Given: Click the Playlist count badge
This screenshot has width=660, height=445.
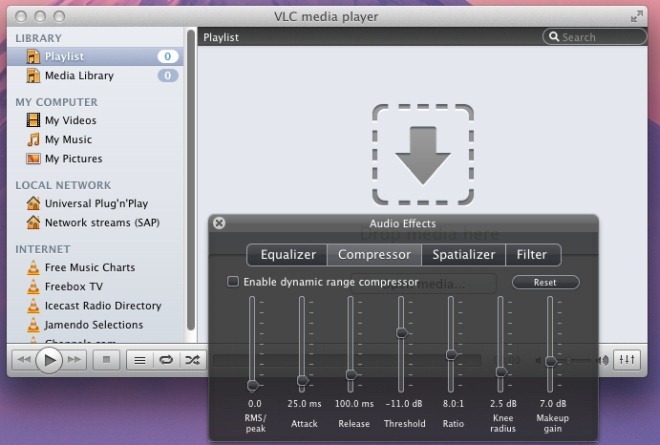Looking at the screenshot, I should (x=168, y=56).
